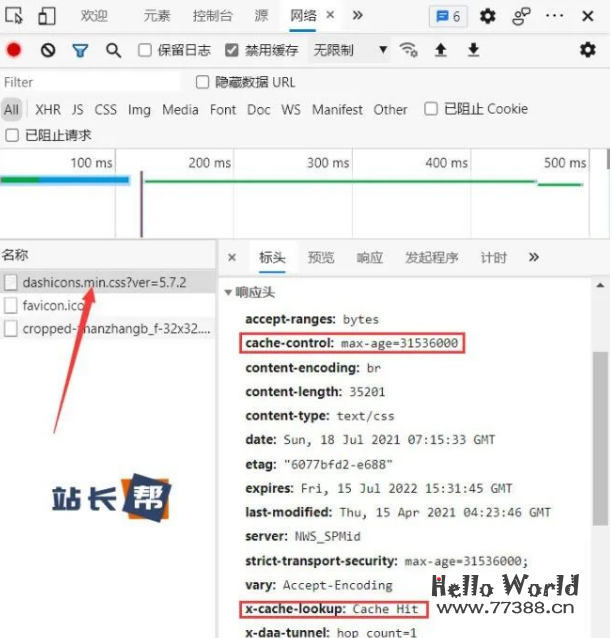
Task: Open network search magnifier
Action: click(113, 50)
